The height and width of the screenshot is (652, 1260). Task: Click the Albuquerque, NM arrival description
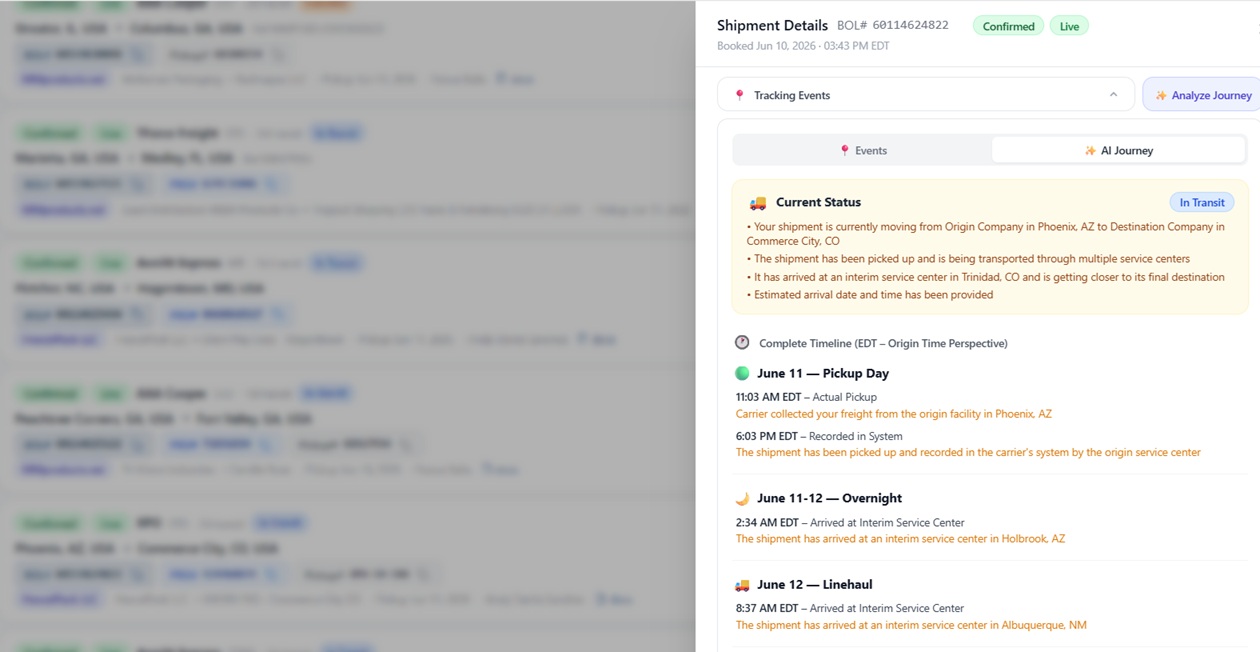coord(911,625)
